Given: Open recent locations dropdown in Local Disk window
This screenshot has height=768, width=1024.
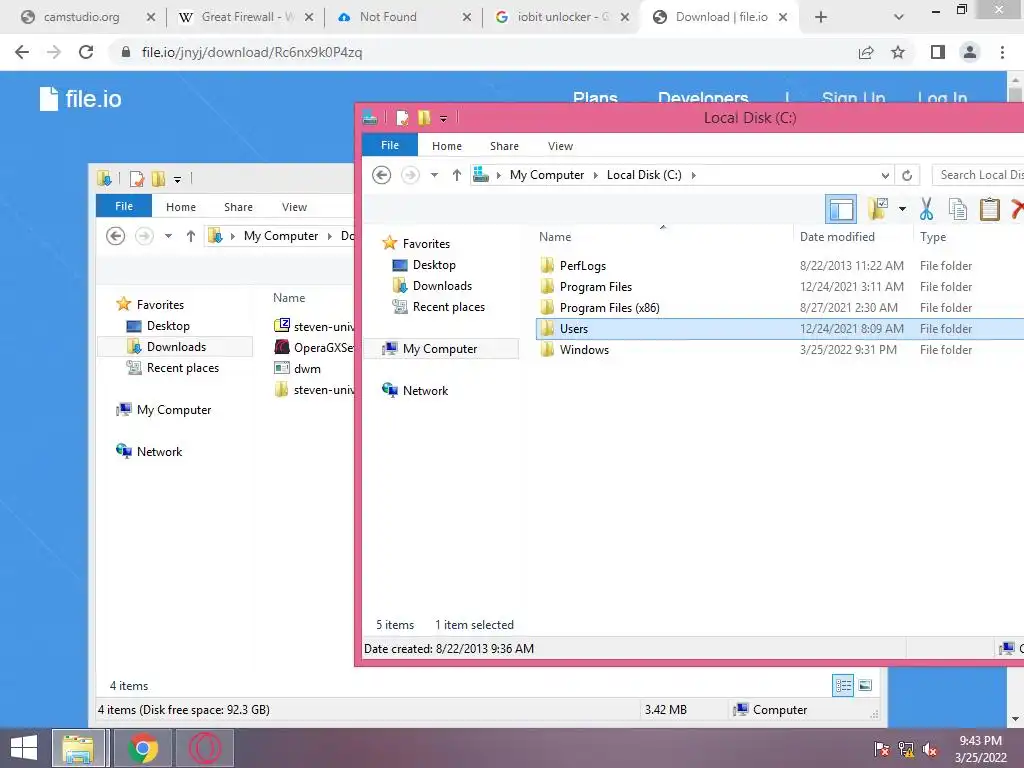Looking at the screenshot, I should 434,175.
